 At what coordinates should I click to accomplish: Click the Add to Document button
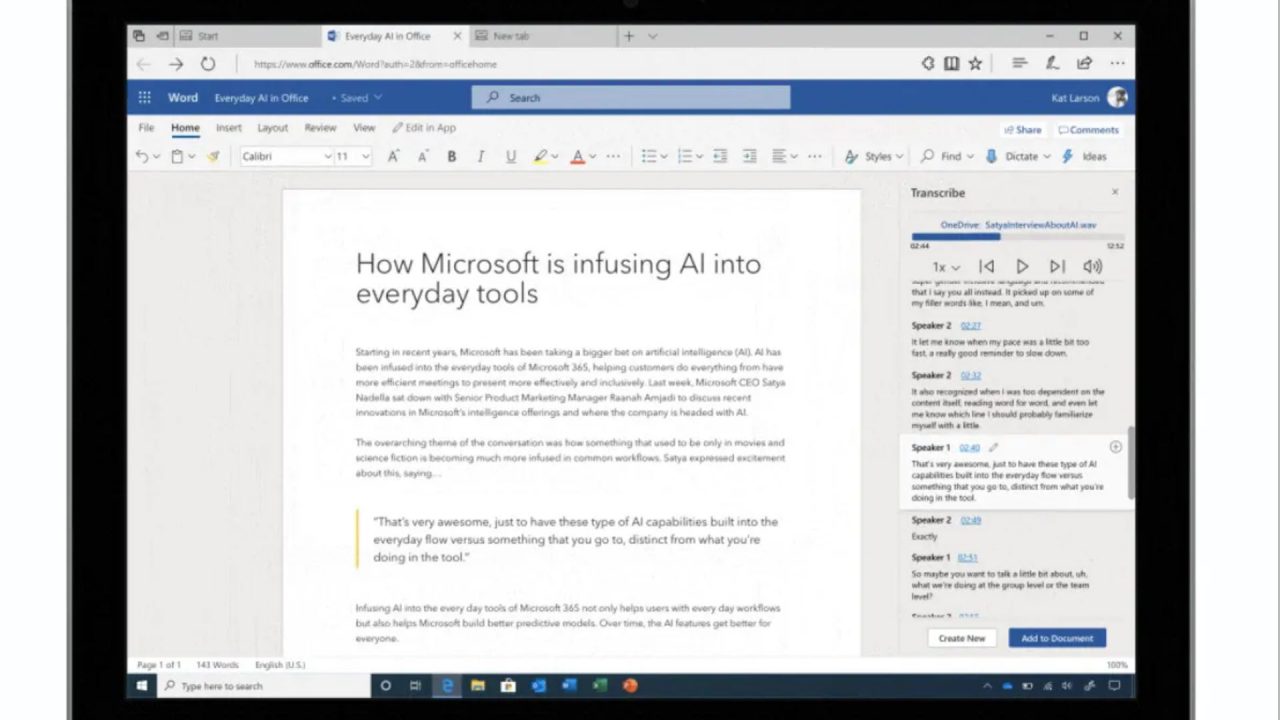(x=1057, y=638)
